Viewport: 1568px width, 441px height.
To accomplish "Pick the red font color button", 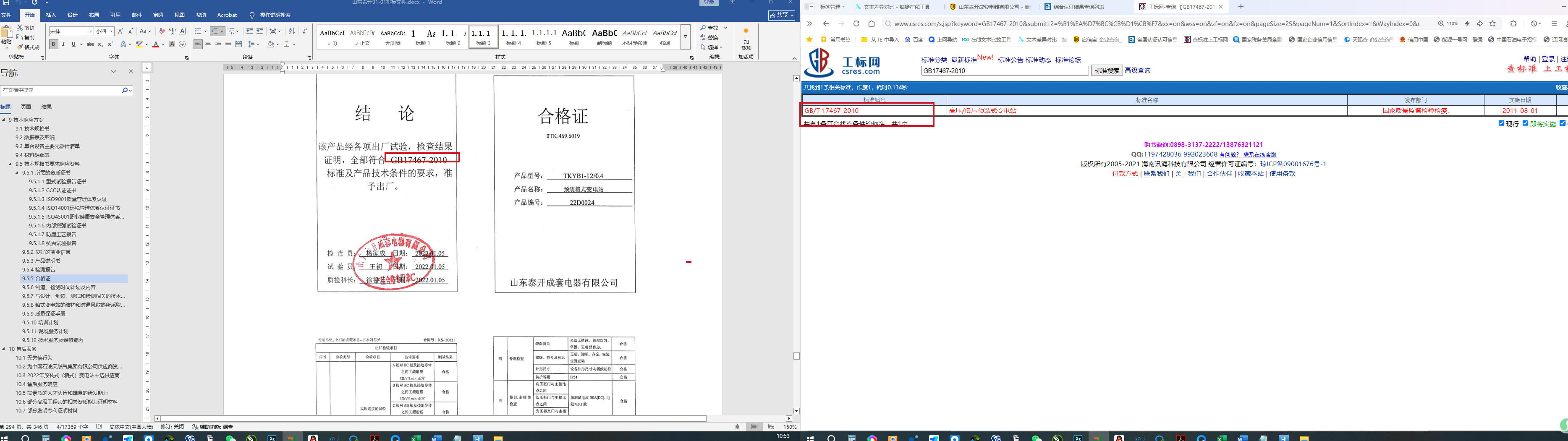I will coord(156,44).
